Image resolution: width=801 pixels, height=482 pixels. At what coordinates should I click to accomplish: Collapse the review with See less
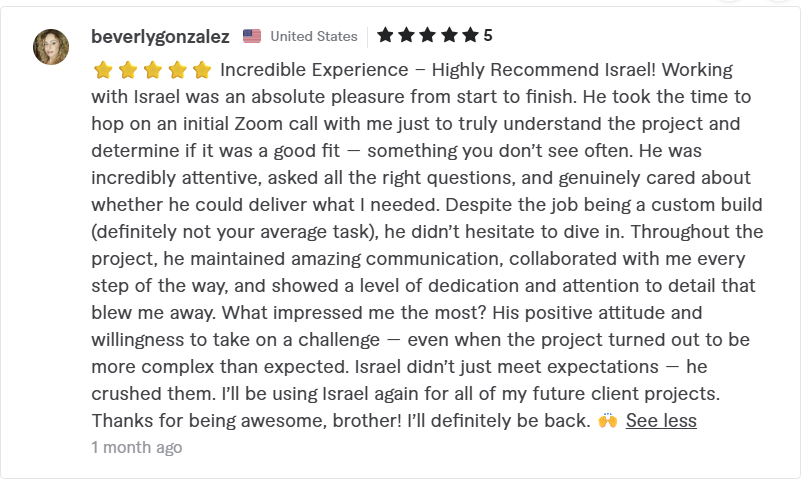[x=661, y=421]
